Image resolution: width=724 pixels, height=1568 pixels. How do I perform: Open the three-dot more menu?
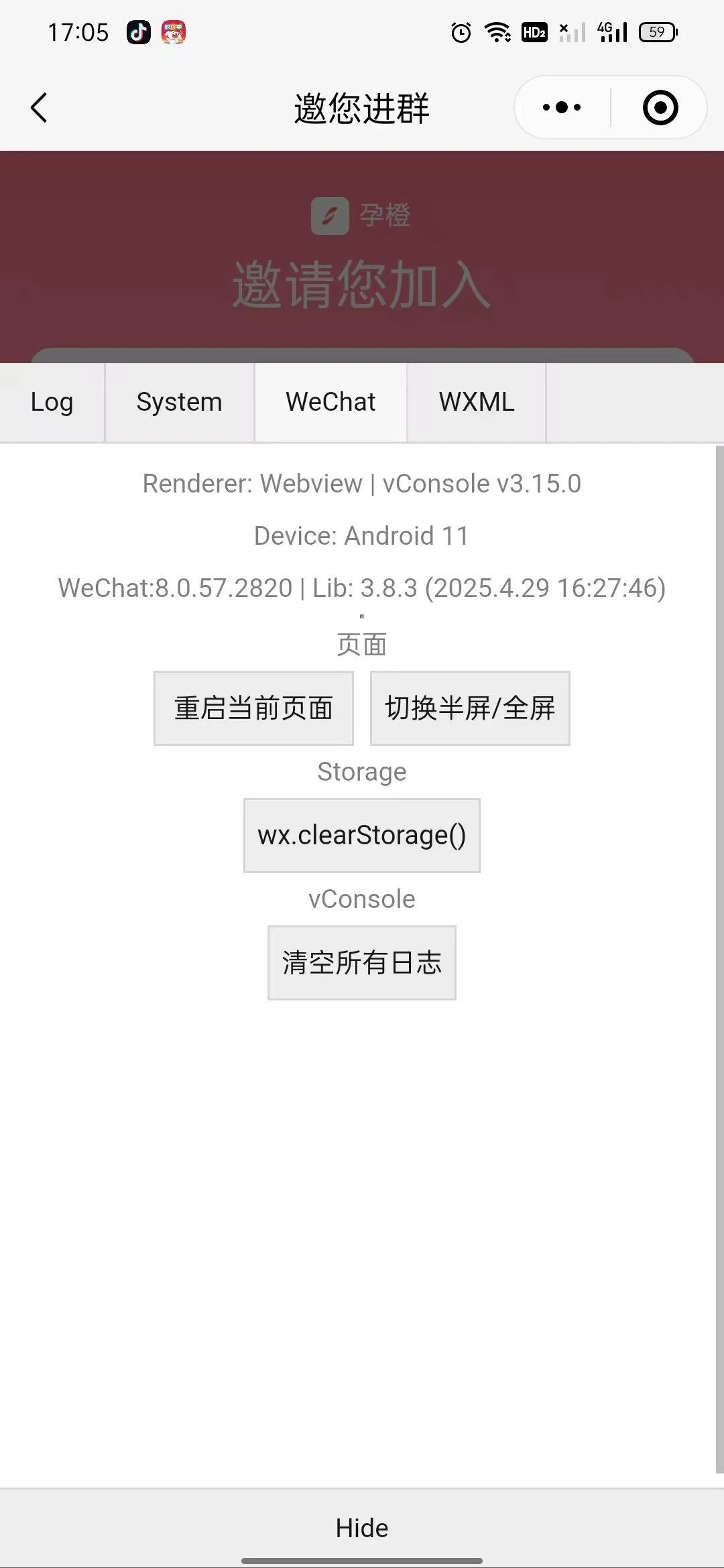coord(562,107)
